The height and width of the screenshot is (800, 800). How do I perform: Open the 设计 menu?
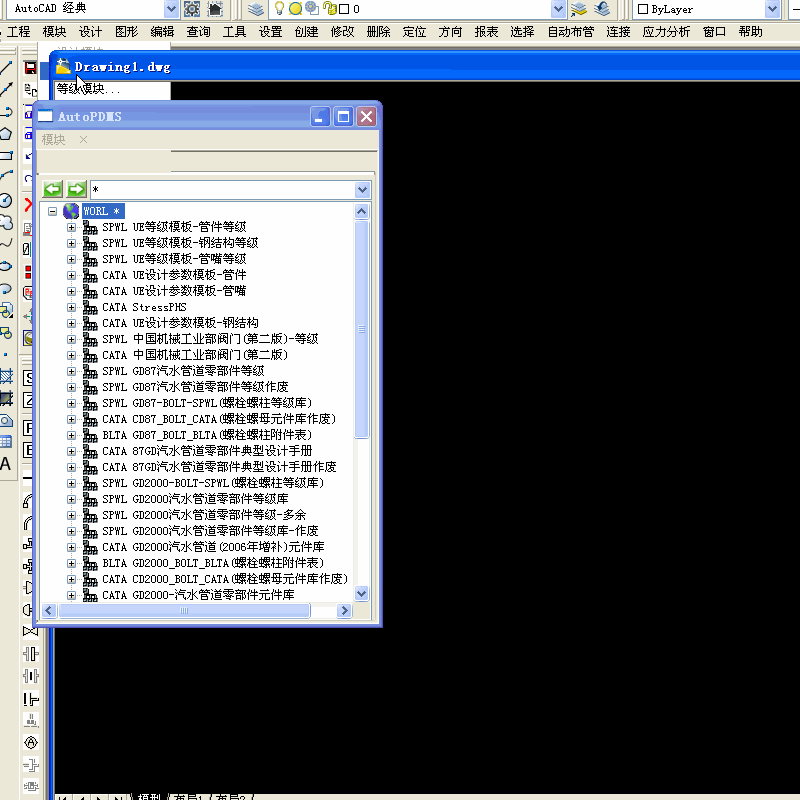tap(90, 32)
